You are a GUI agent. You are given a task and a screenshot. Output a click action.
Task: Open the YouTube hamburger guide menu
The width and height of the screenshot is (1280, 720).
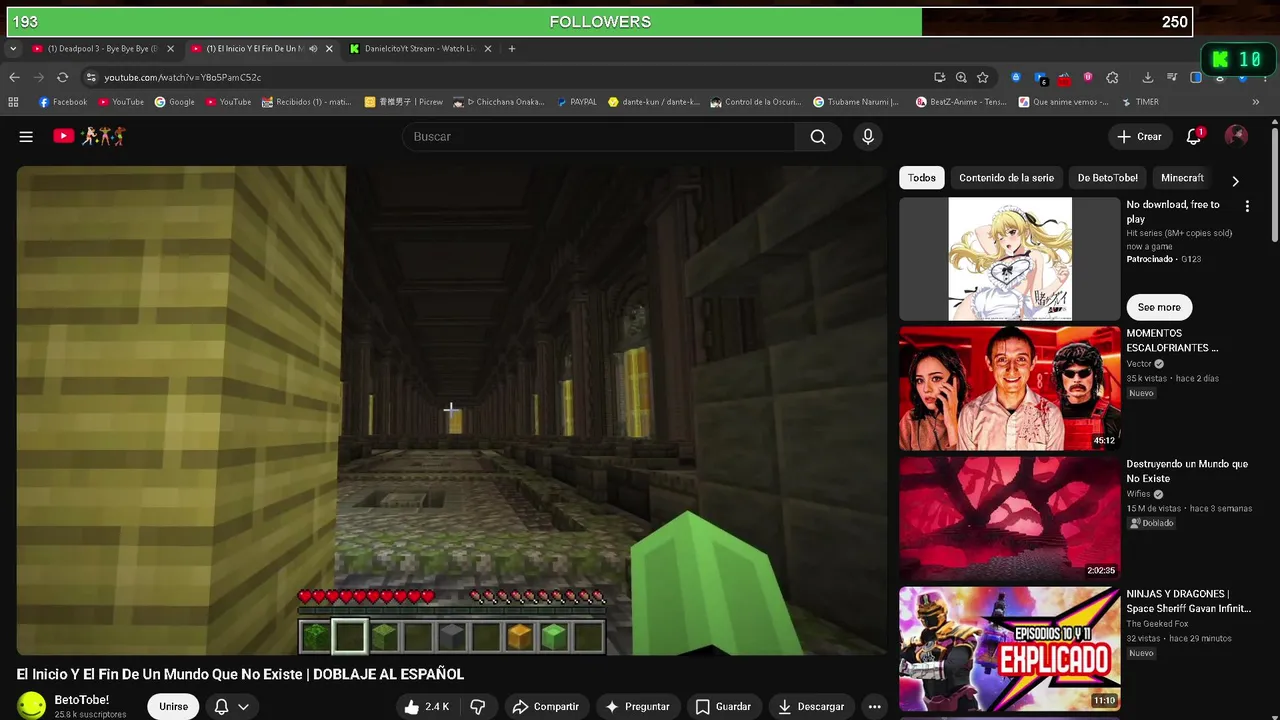[26, 137]
